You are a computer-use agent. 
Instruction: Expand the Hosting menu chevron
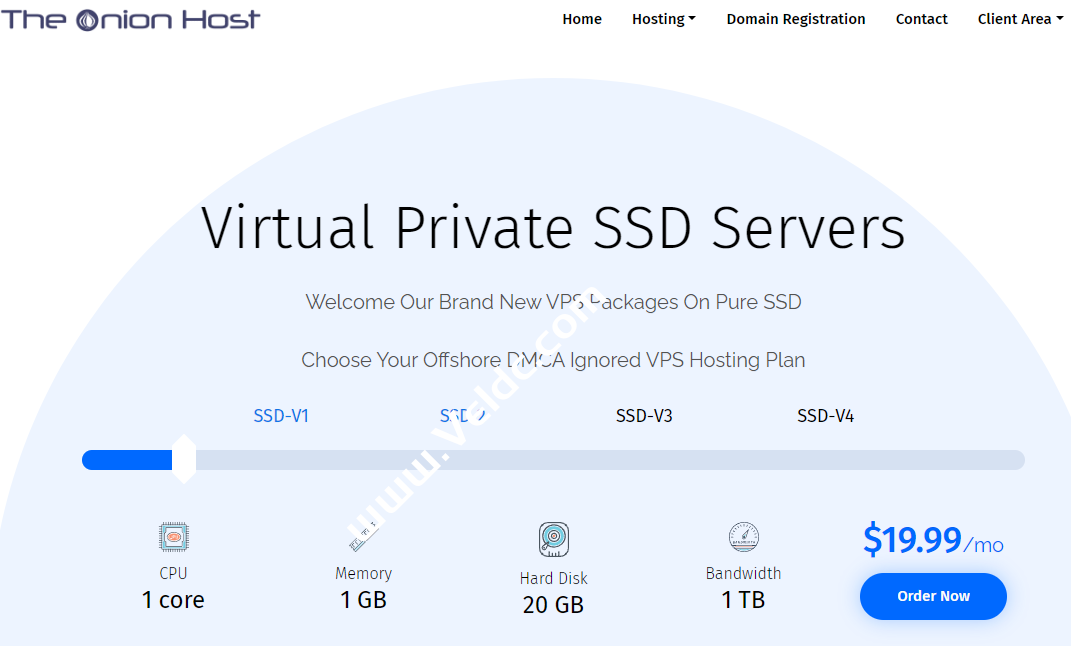pos(694,18)
